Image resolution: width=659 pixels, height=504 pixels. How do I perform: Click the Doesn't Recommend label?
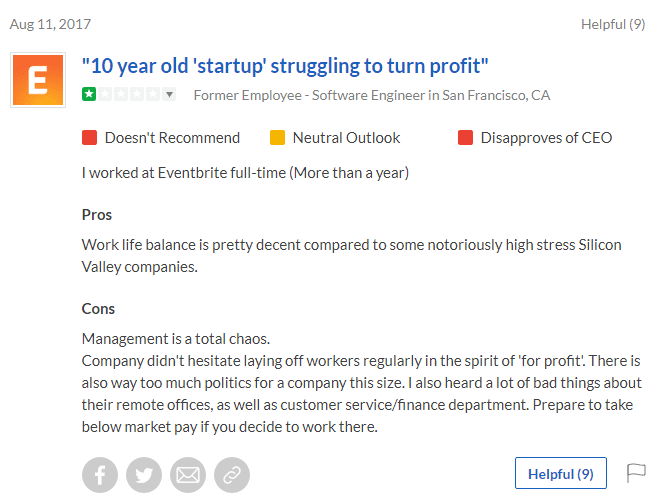[x=172, y=138]
